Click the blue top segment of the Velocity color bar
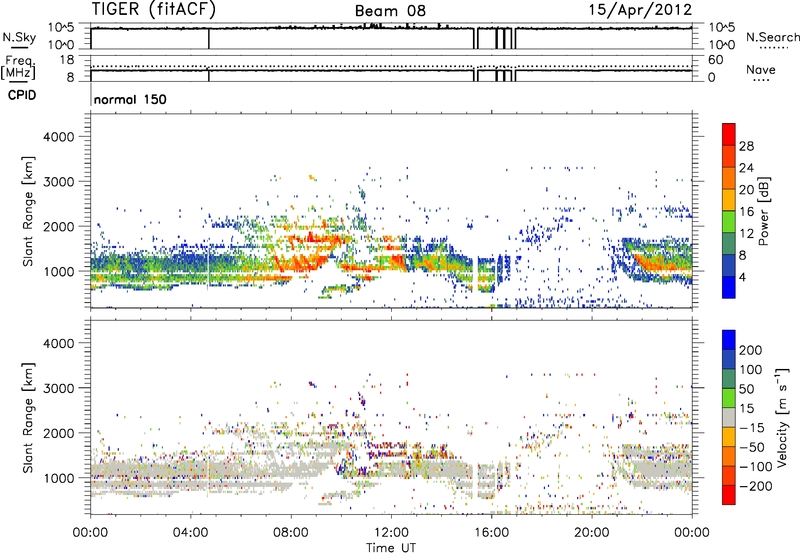Image resolution: width=800 pixels, height=554 pixels. coord(729,340)
